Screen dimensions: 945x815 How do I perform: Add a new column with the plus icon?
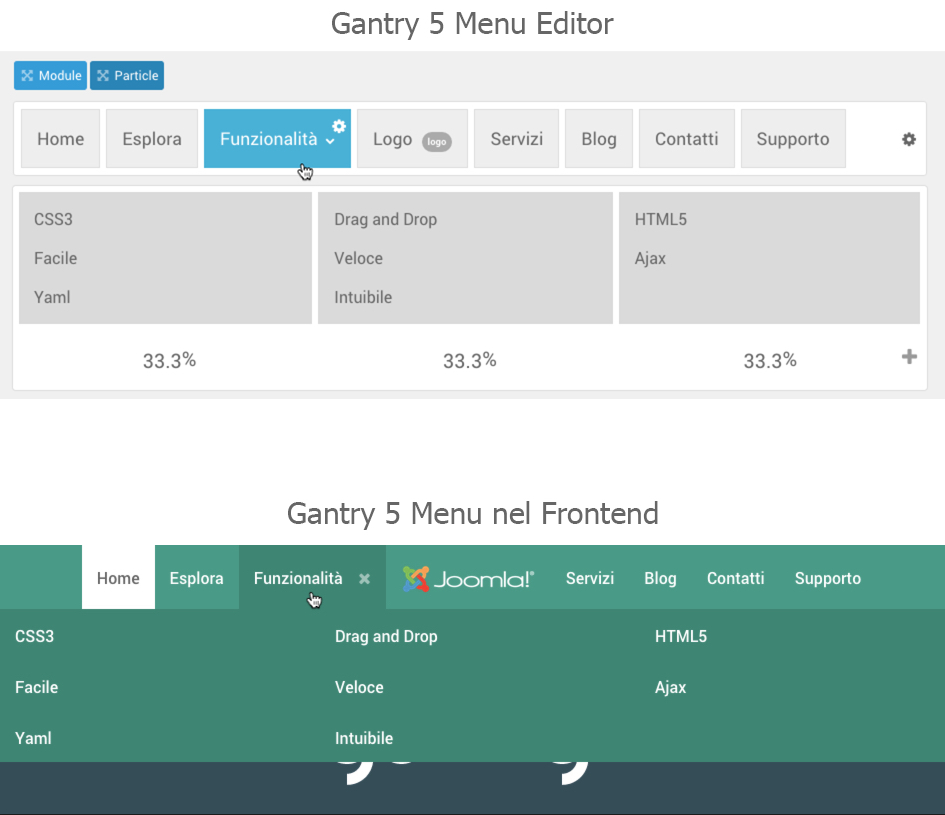pyautogui.click(x=909, y=356)
